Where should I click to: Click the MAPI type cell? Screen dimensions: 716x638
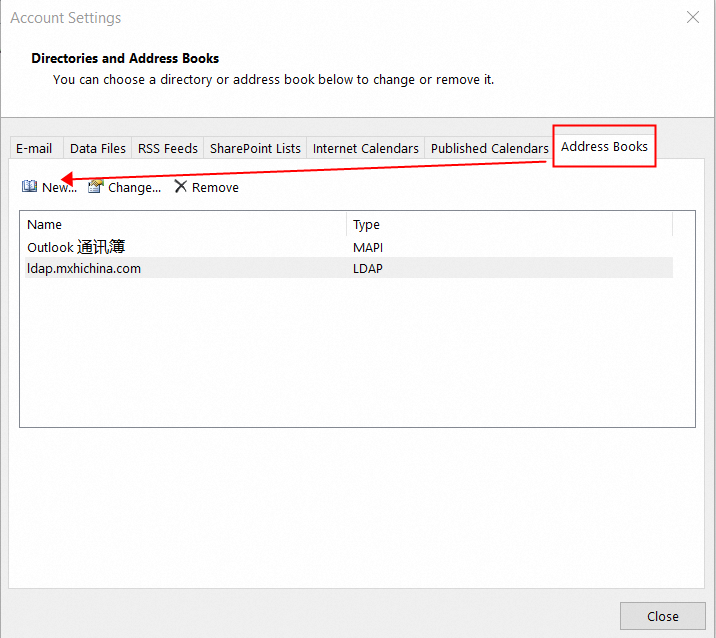pyautogui.click(x=368, y=248)
